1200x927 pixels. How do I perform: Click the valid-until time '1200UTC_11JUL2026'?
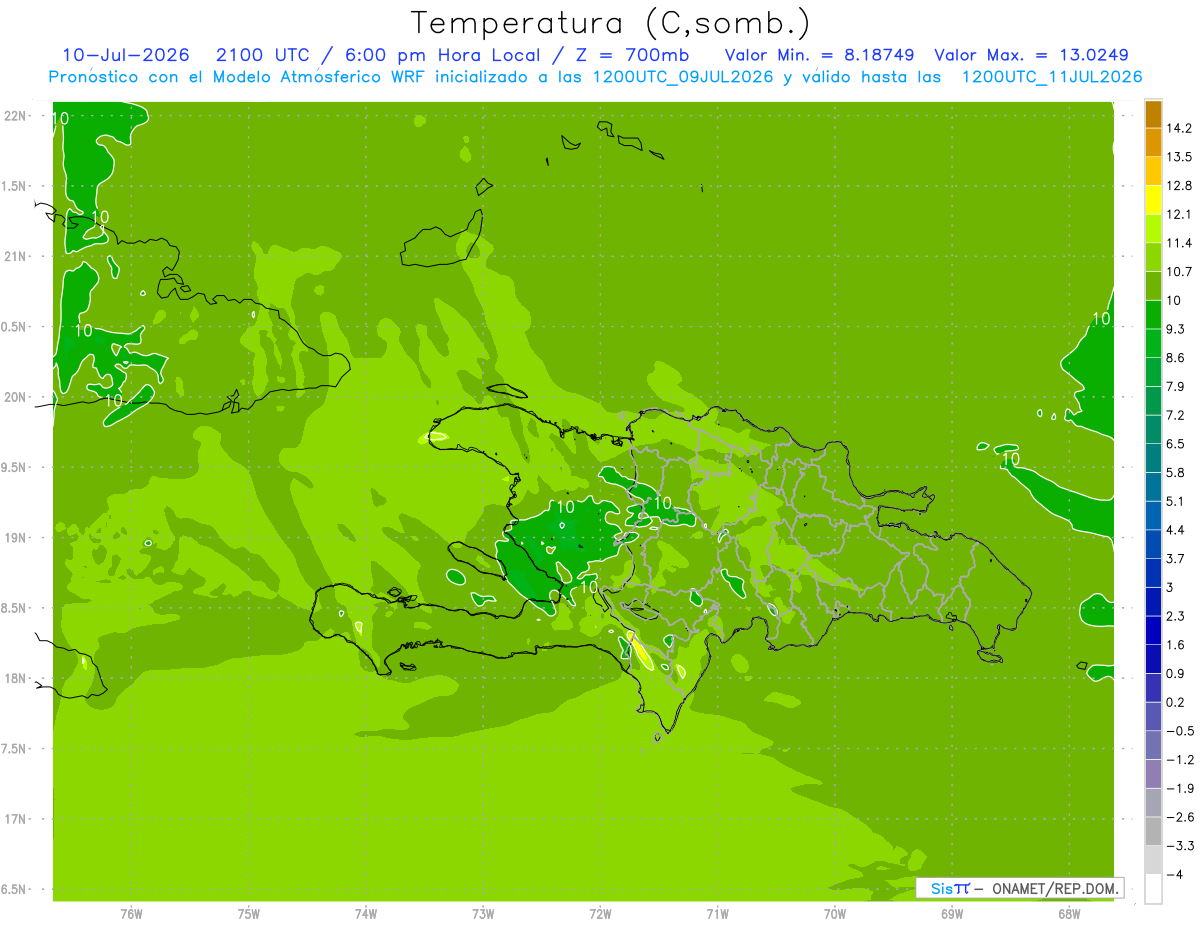click(x=1052, y=77)
